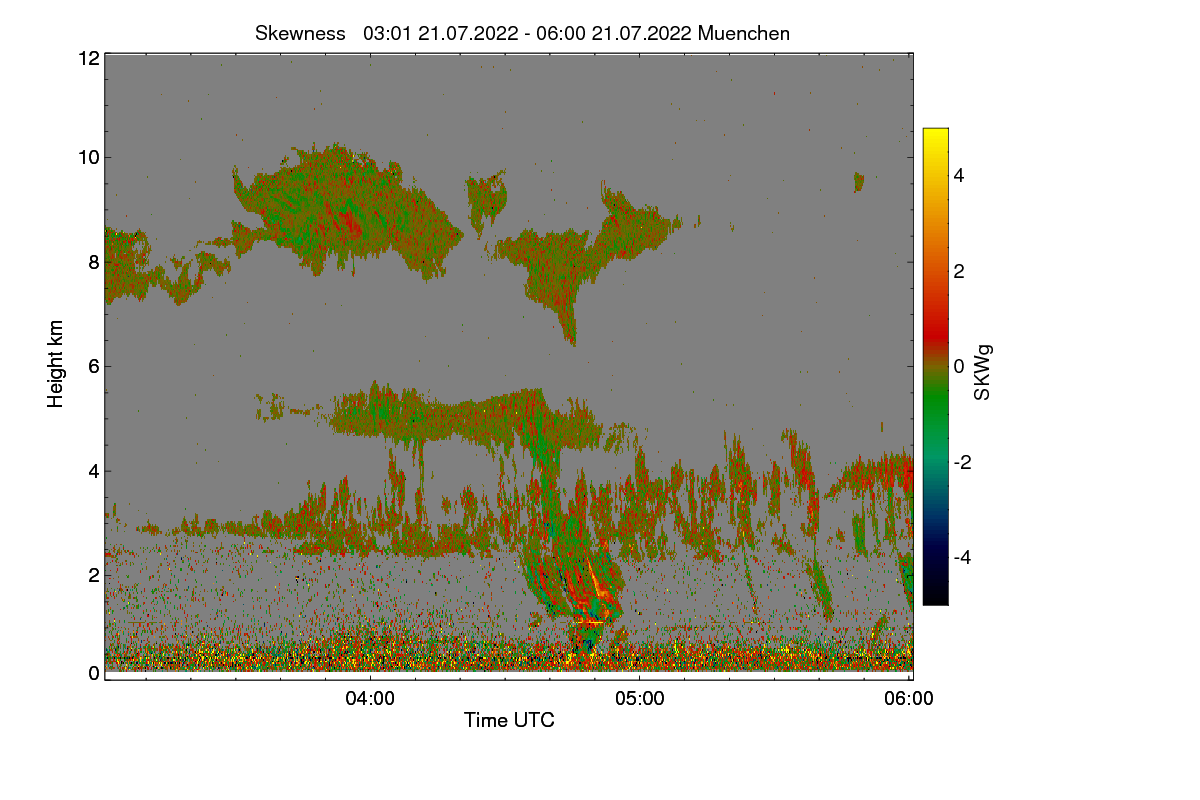Click the height axis label 10
Image resolution: width=1200 pixels, height=800 pixels.
point(88,157)
